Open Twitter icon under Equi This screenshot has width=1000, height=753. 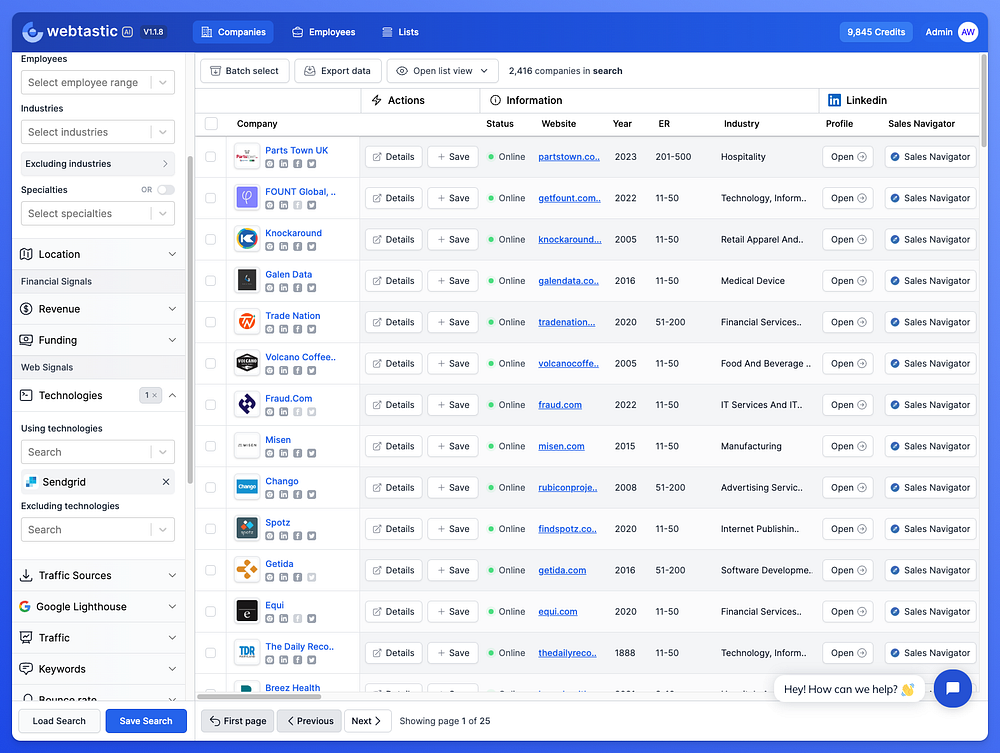[x=311, y=618]
